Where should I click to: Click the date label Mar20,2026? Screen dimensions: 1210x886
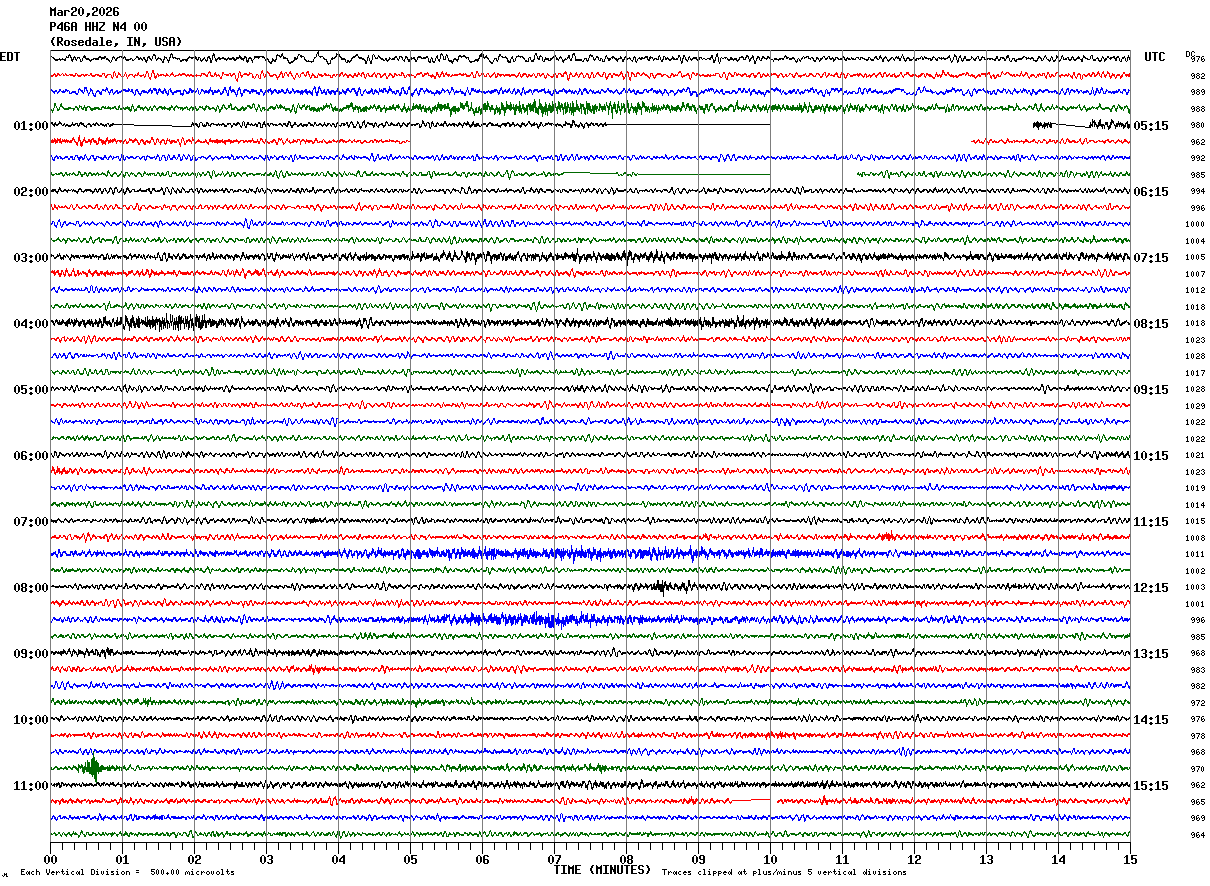(84, 12)
